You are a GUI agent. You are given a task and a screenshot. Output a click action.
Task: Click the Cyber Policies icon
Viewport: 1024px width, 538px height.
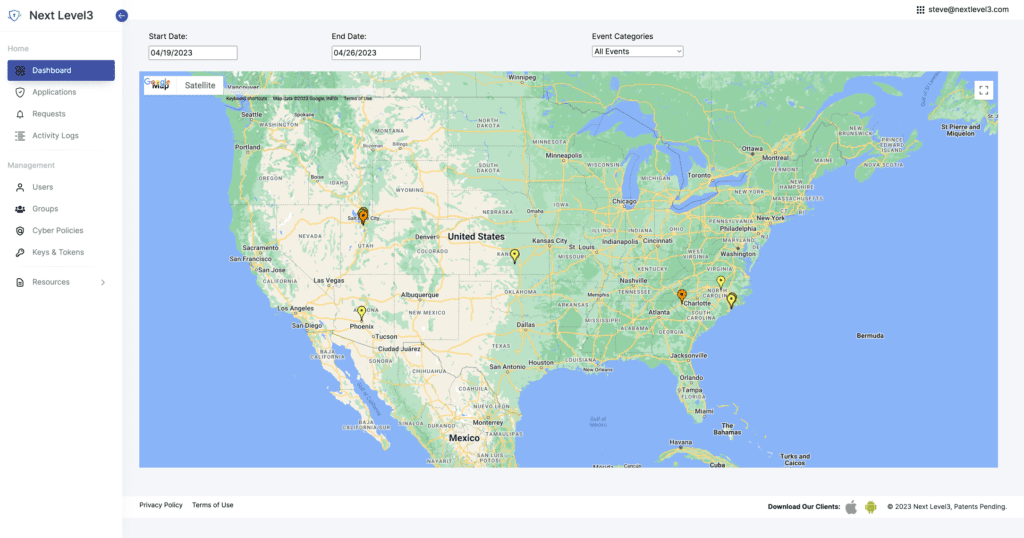pyautogui.click(x=20, y=230)
